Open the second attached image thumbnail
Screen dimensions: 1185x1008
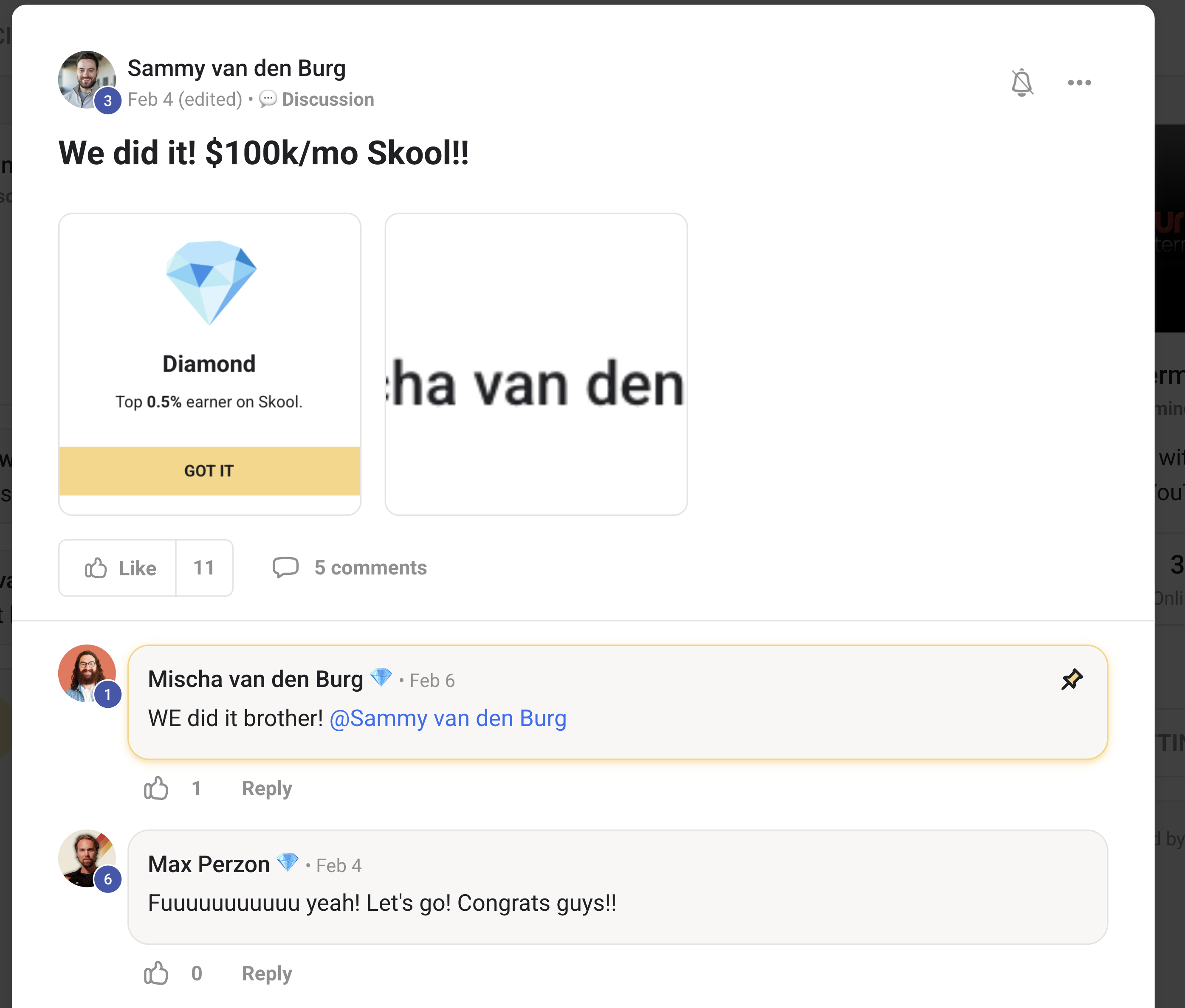pyautogui.click(x=536, y=364)
